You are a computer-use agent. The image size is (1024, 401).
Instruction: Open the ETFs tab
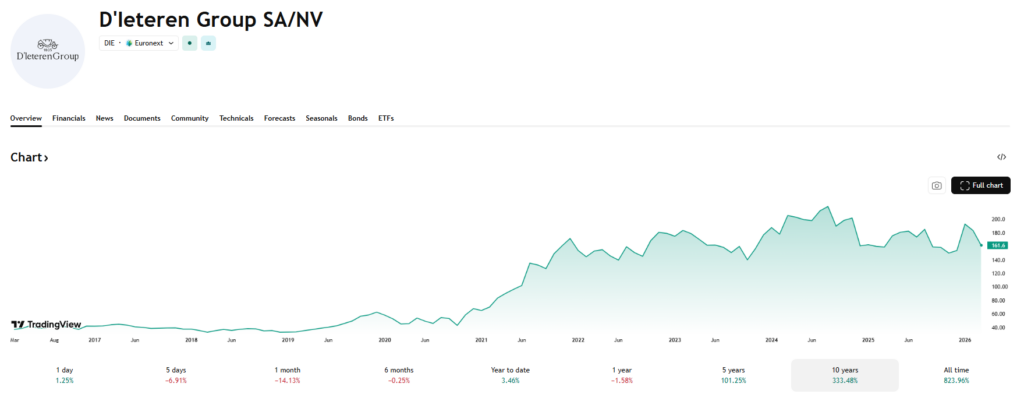386,118
